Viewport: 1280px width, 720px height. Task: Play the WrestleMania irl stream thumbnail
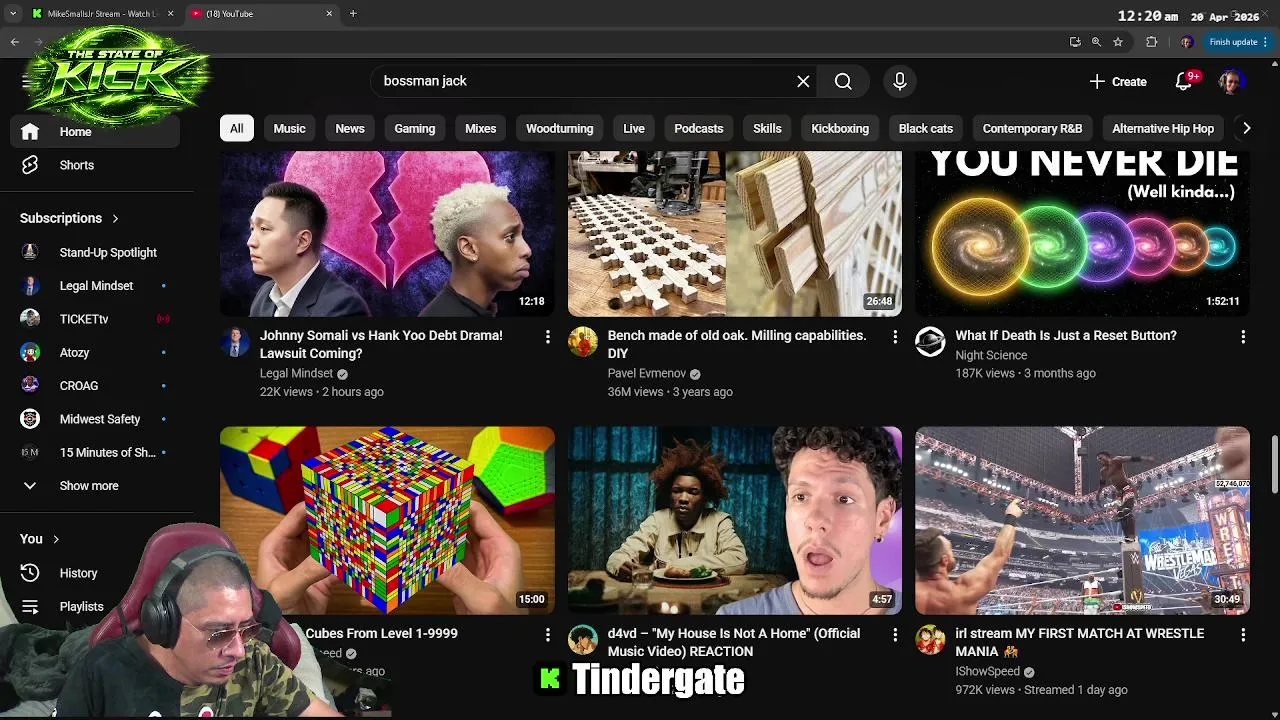pos(1082,520)
